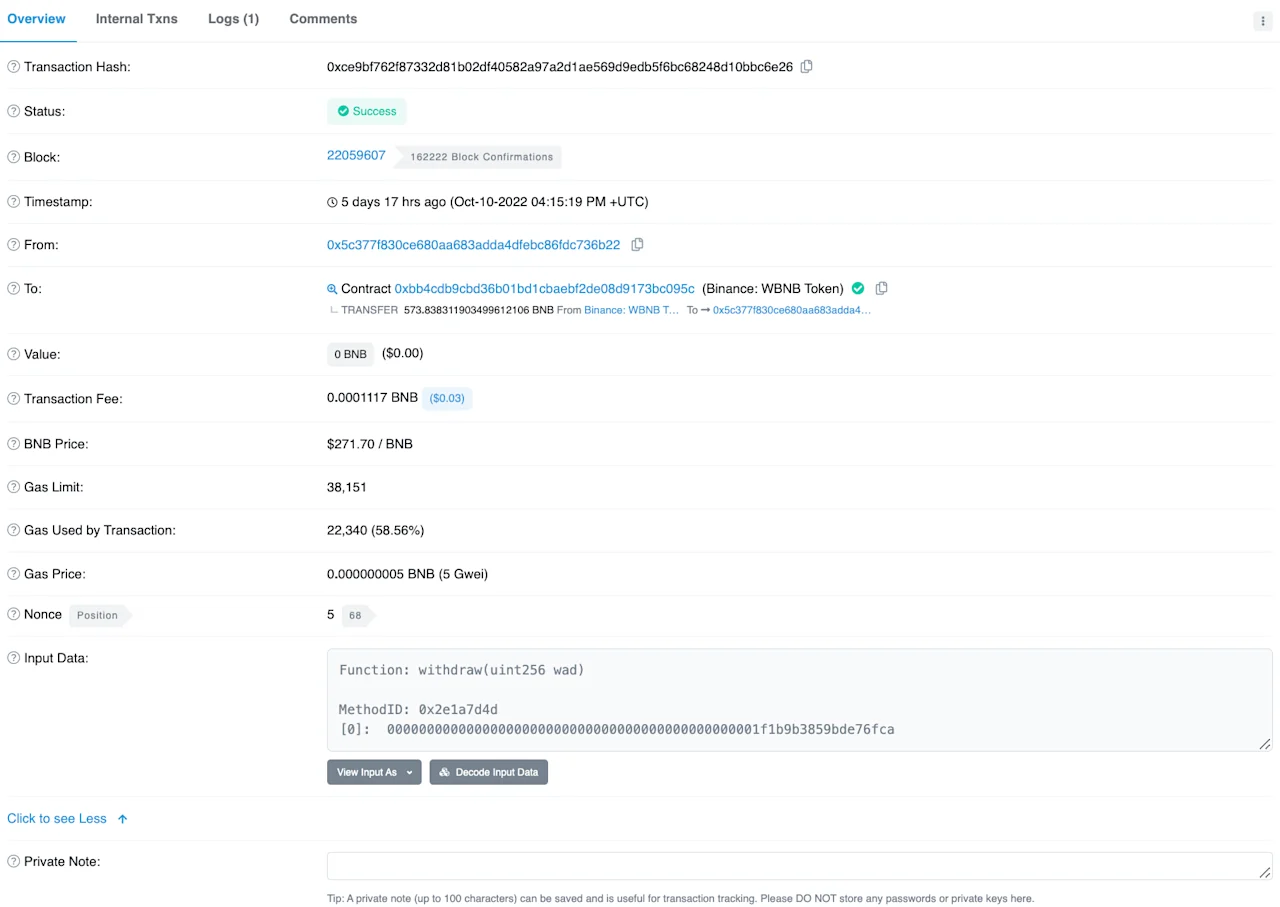This screenshot has height=907, width=1280.
Task: Open the From address 0x5c377f83 link
Action: [x=473, y=245]
